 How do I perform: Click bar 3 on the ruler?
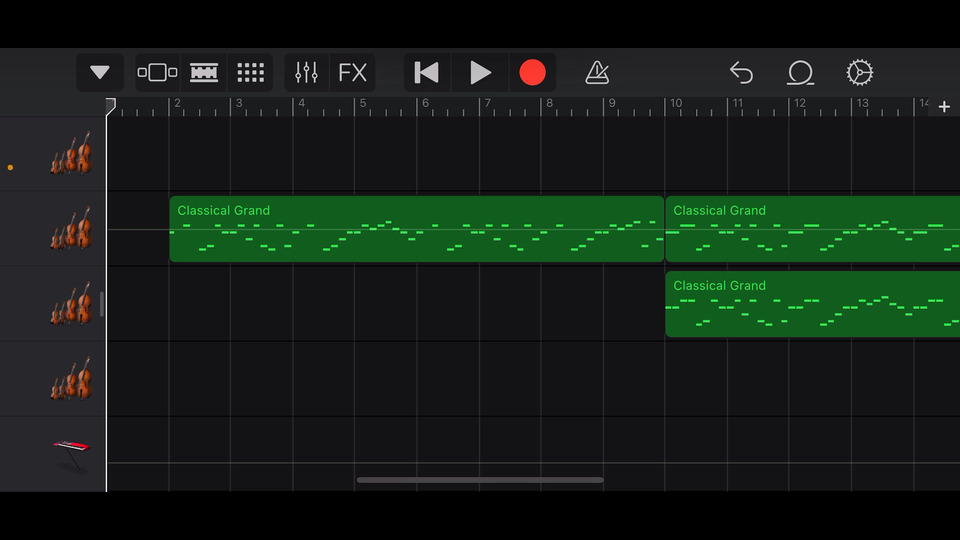click(x=239, y=103)
